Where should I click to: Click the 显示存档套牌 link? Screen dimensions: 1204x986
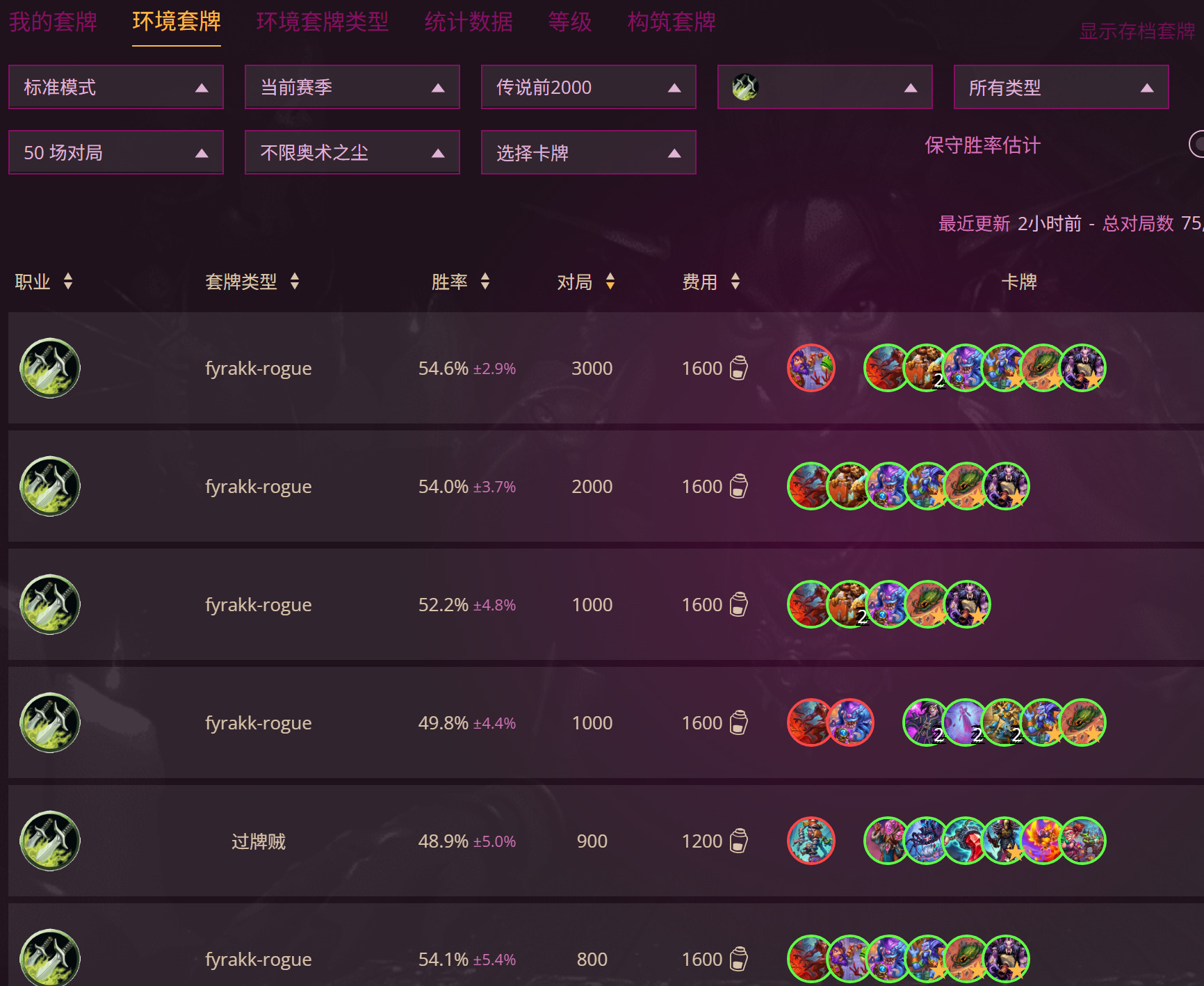click(1137, 31)
